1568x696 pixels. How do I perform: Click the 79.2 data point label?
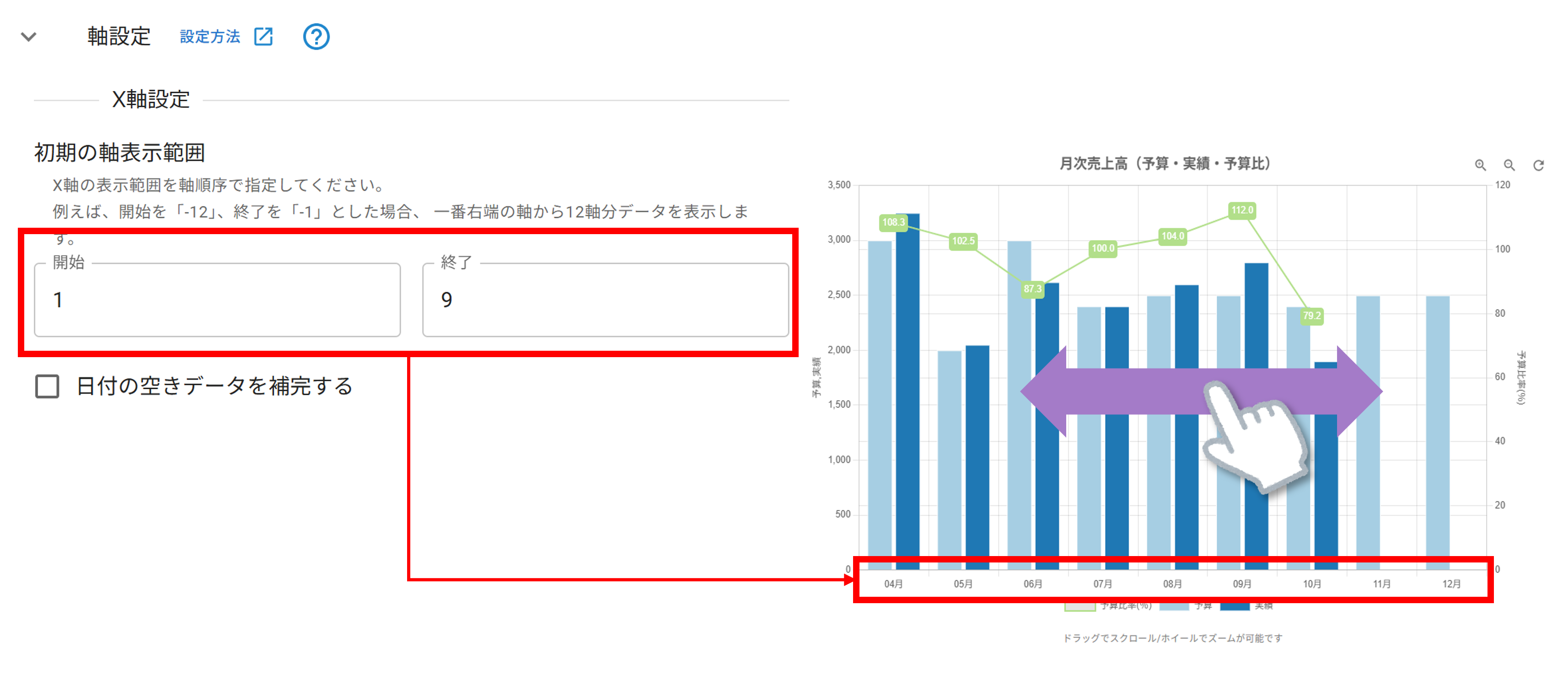click(x=1312, y=316)
